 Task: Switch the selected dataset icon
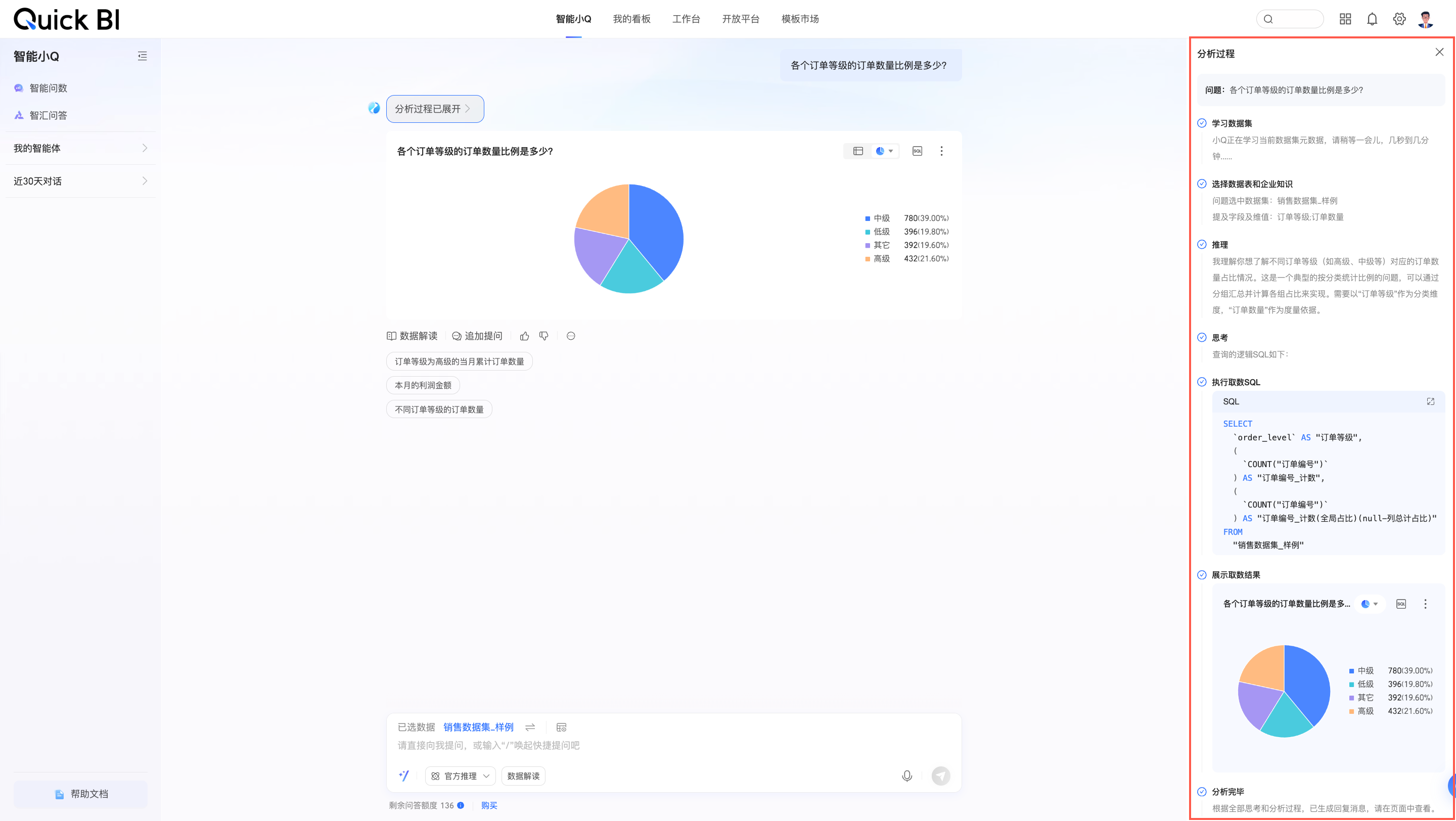[x=530, y=727]
